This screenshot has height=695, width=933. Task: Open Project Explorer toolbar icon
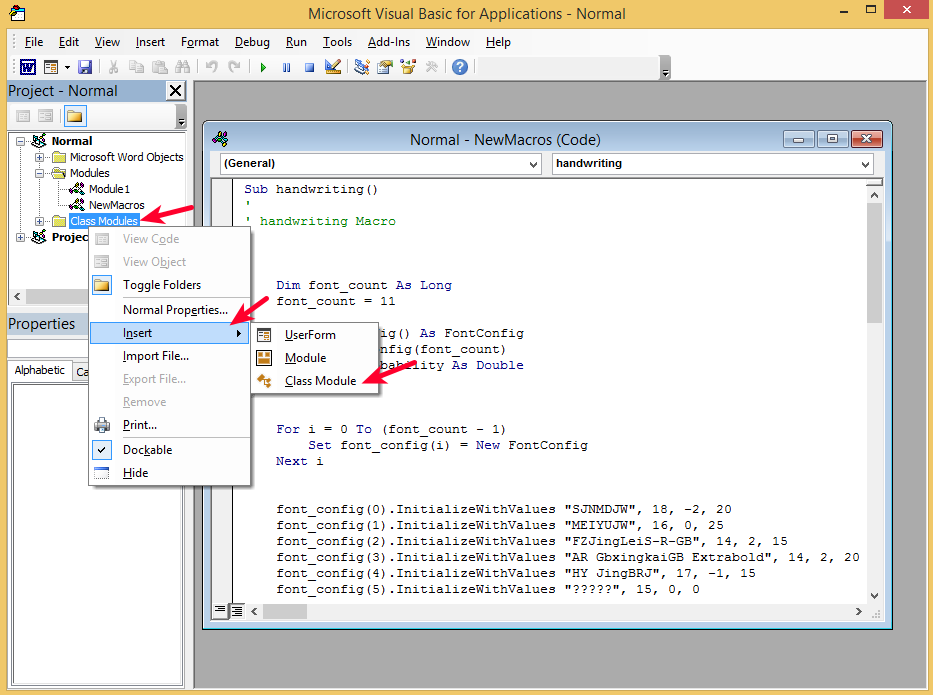(x=361, y=67)
